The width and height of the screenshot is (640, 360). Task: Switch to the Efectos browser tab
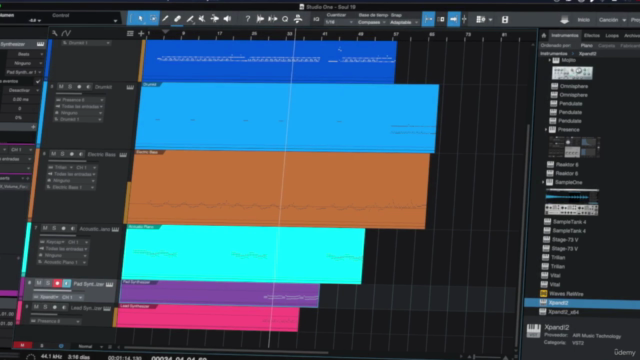point(591,36)
